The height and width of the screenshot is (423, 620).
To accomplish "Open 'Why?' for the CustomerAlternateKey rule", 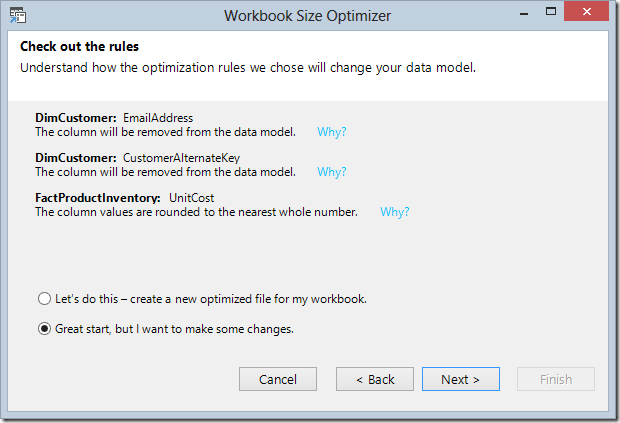I will [x=332, y=172].
